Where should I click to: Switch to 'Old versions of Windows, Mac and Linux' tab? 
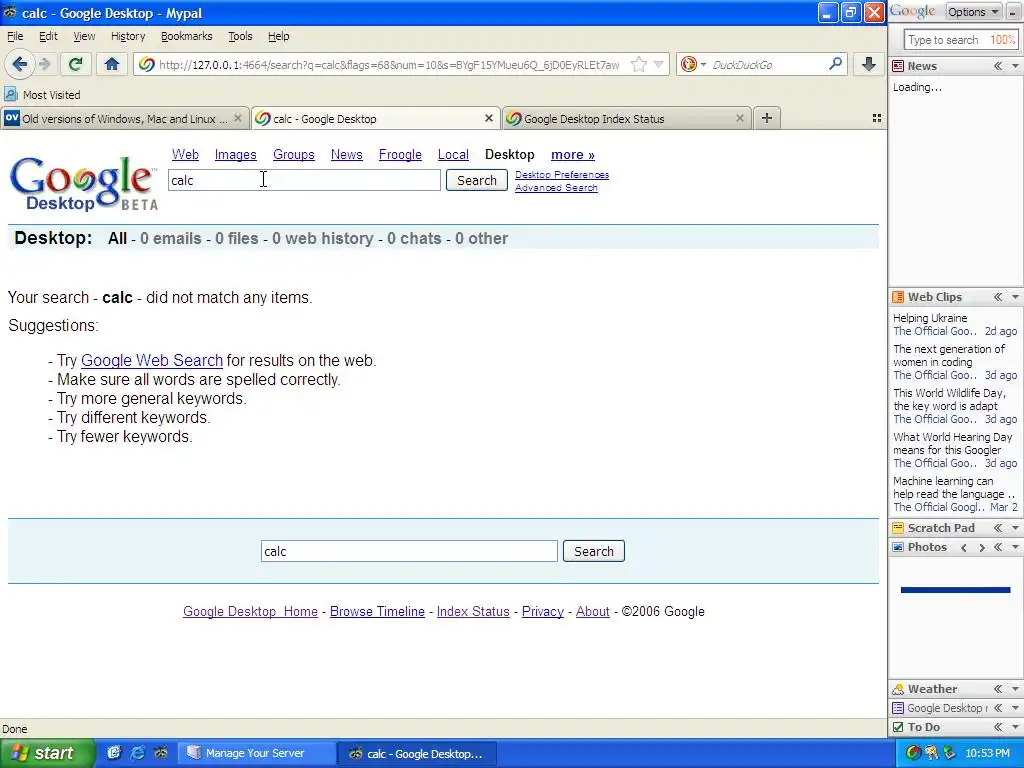coord(124,118)
